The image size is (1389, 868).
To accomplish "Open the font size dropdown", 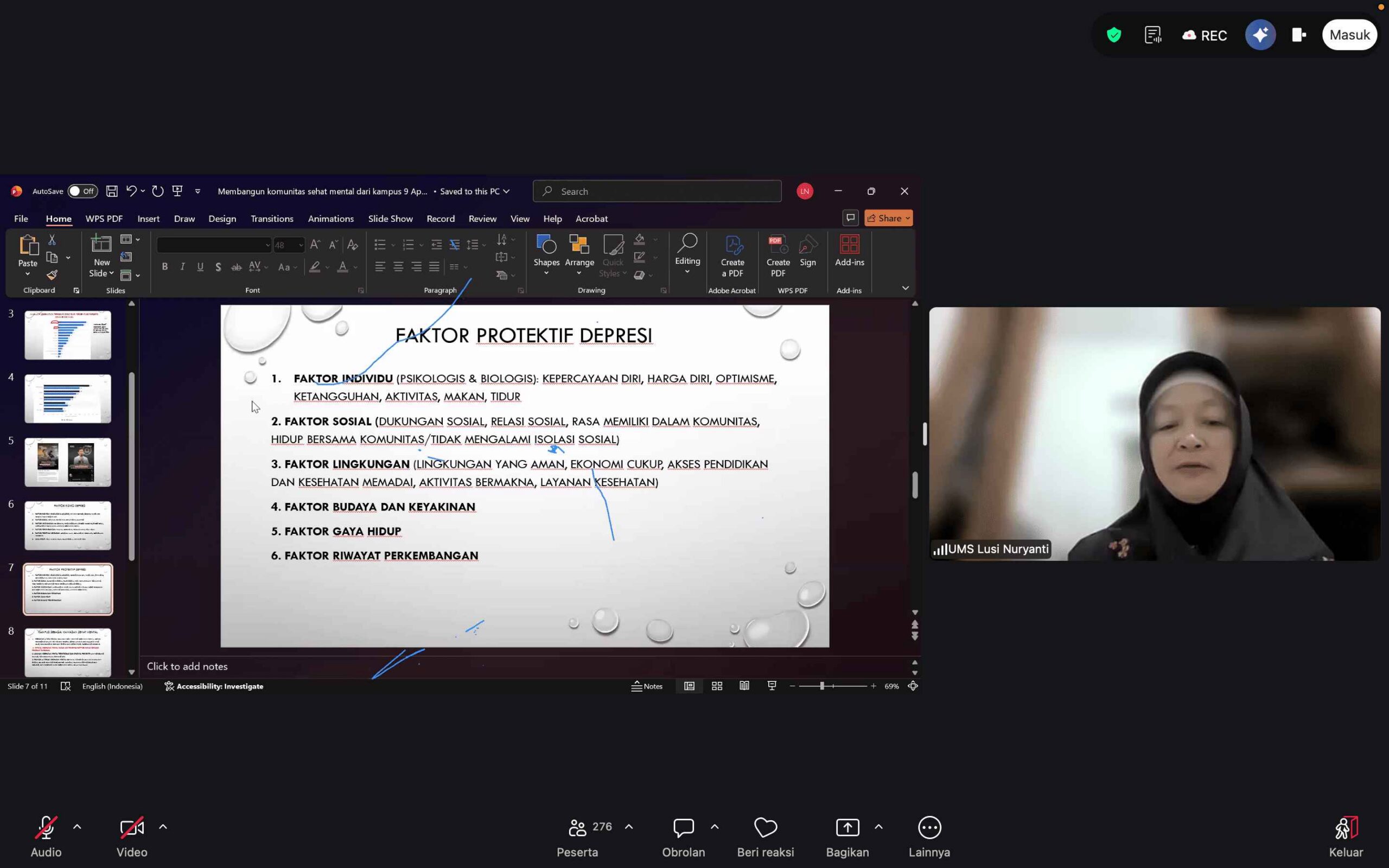I will pyautogui.click(x=301, y=245).
